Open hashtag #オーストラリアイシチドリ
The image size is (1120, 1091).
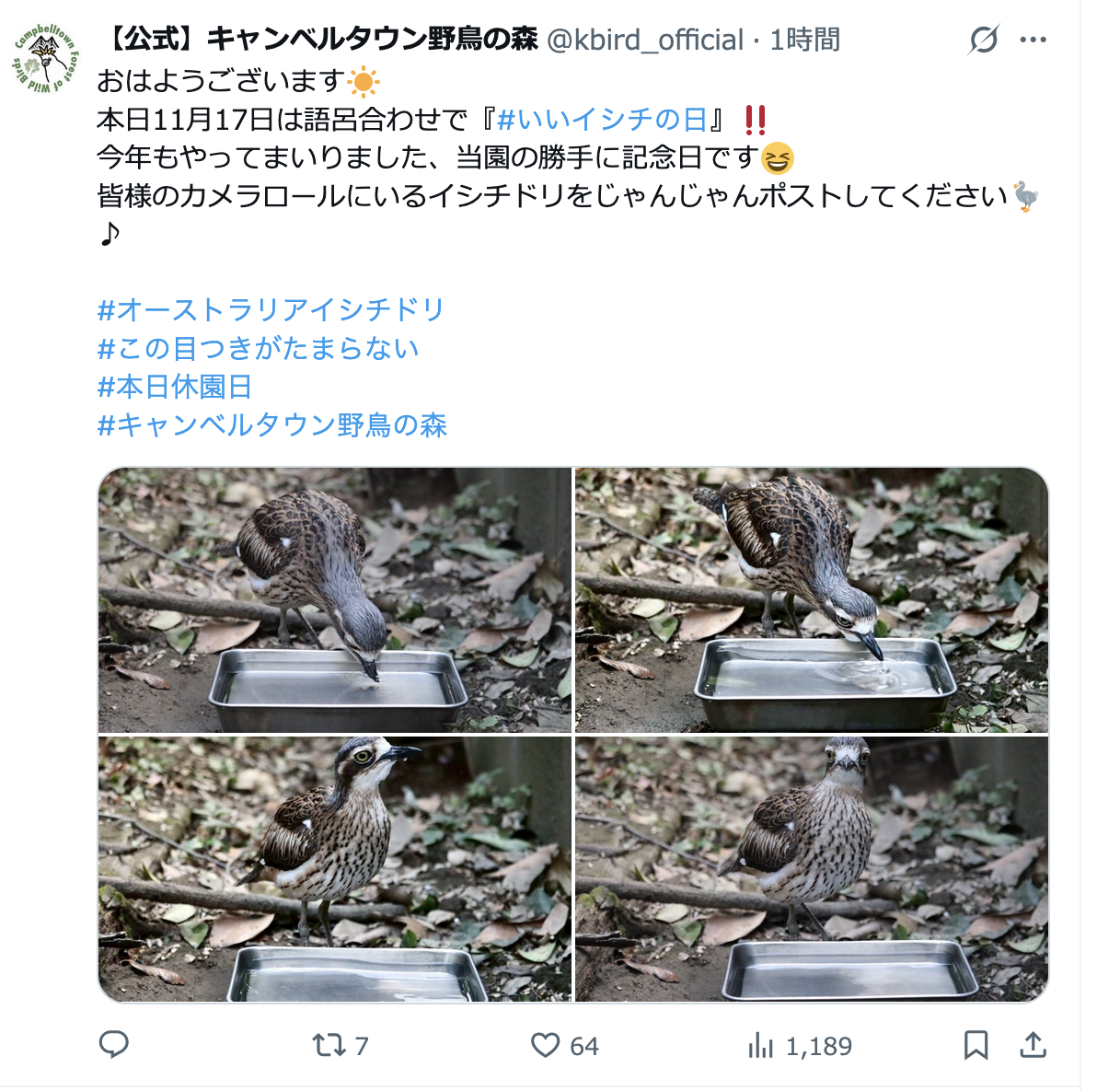271,309
